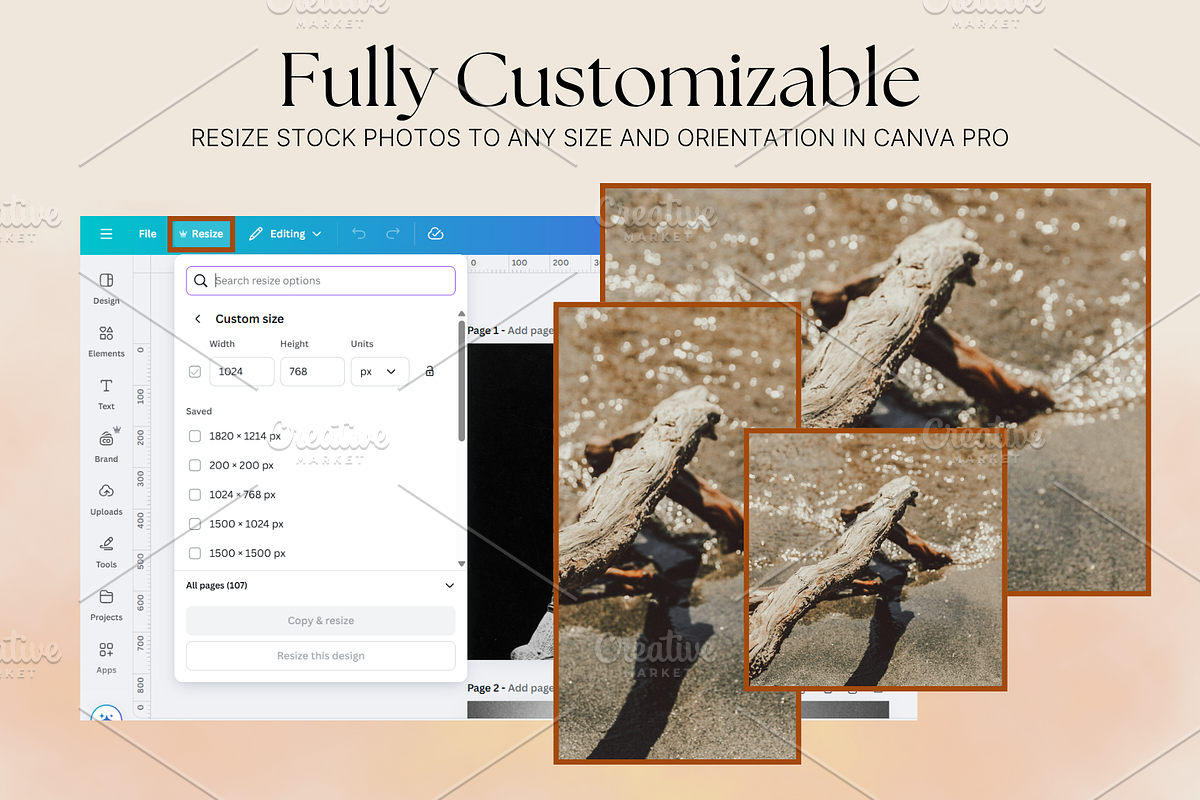Click the Height input field
This screenshot has height=800, width=1200.
coord(312,371)
